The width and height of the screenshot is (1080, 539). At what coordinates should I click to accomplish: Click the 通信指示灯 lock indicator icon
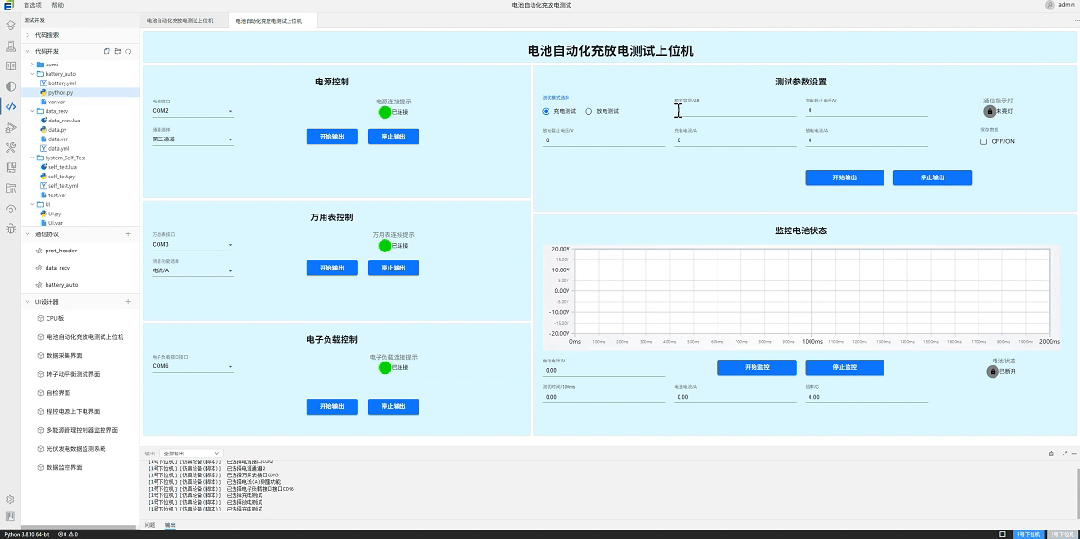coord(990,111)
